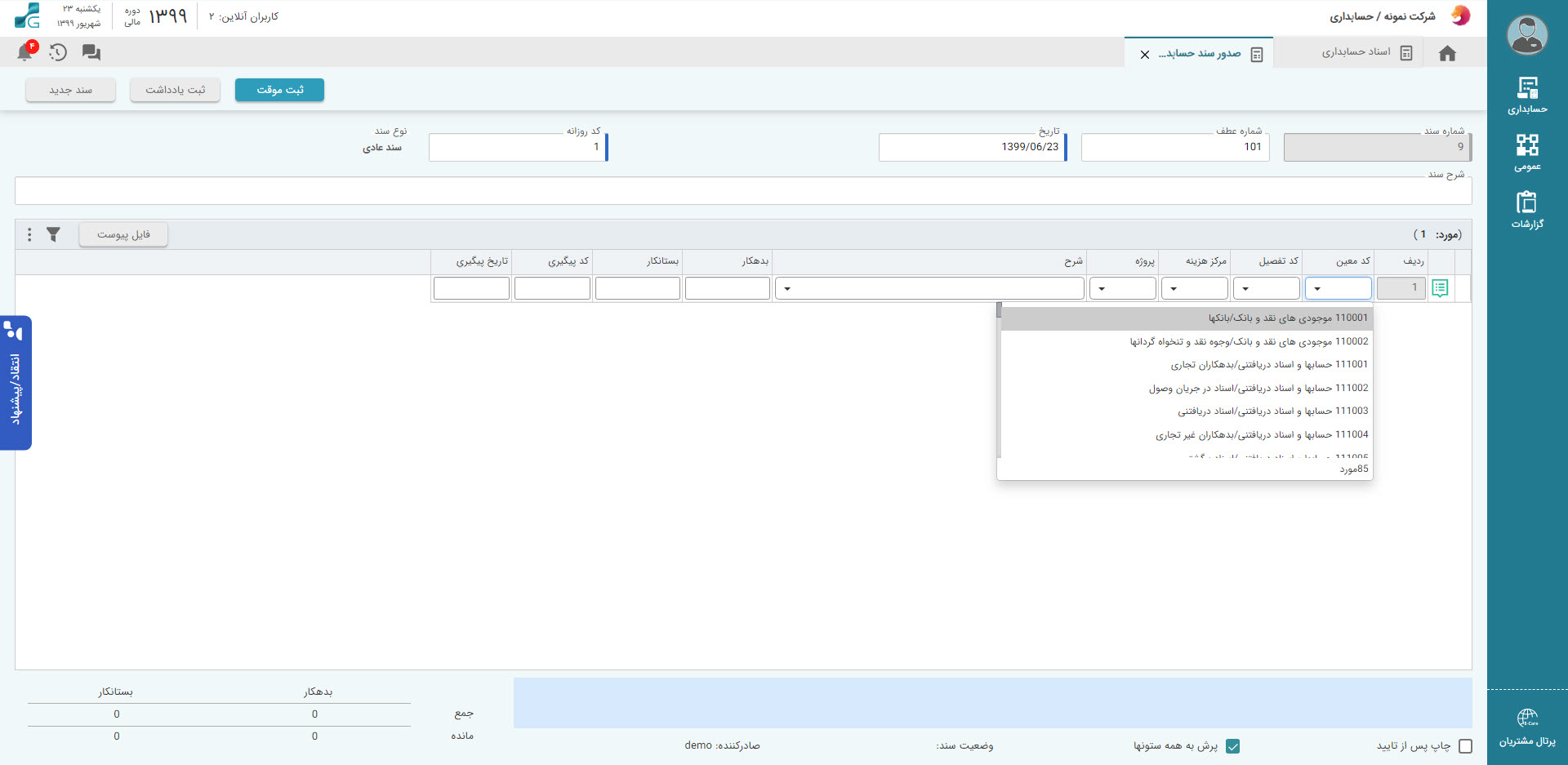Image resolution: width=1568 pixels, height=765 pixels.
Task: Click the بستانکار row input
Action: (x=637, y=288)
